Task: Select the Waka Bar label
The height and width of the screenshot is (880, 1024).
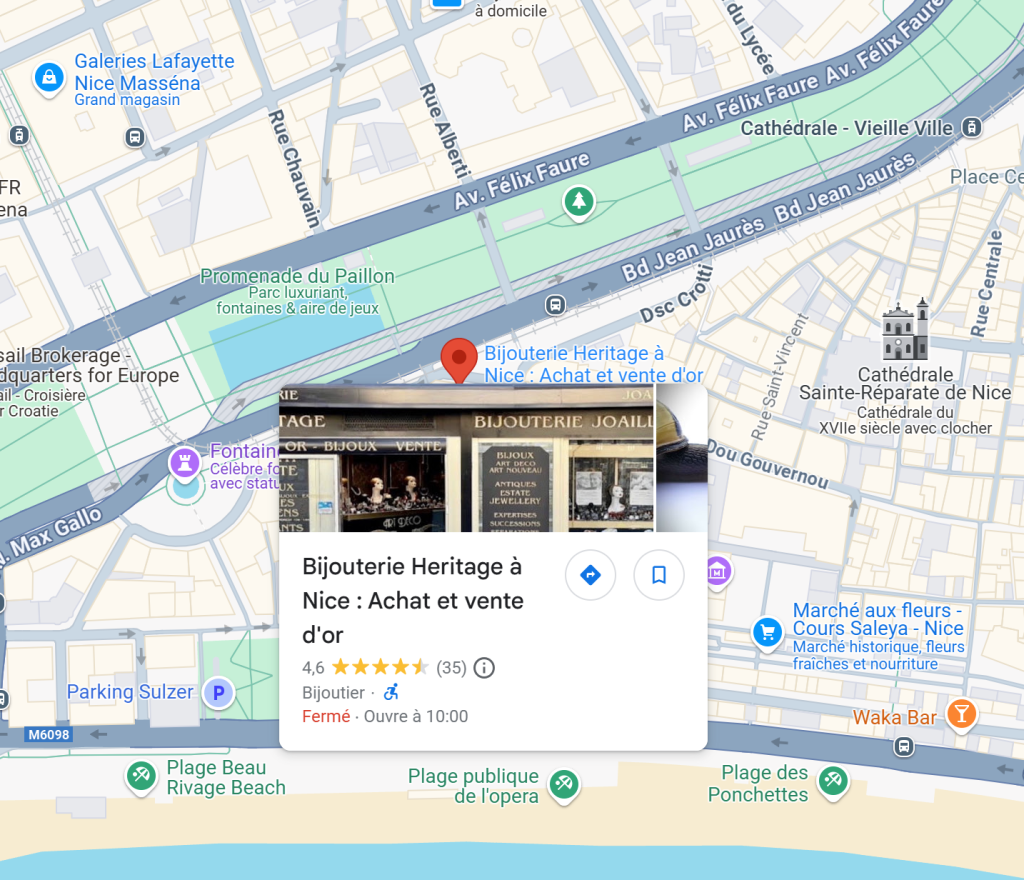Action: [x=894, y=717]
